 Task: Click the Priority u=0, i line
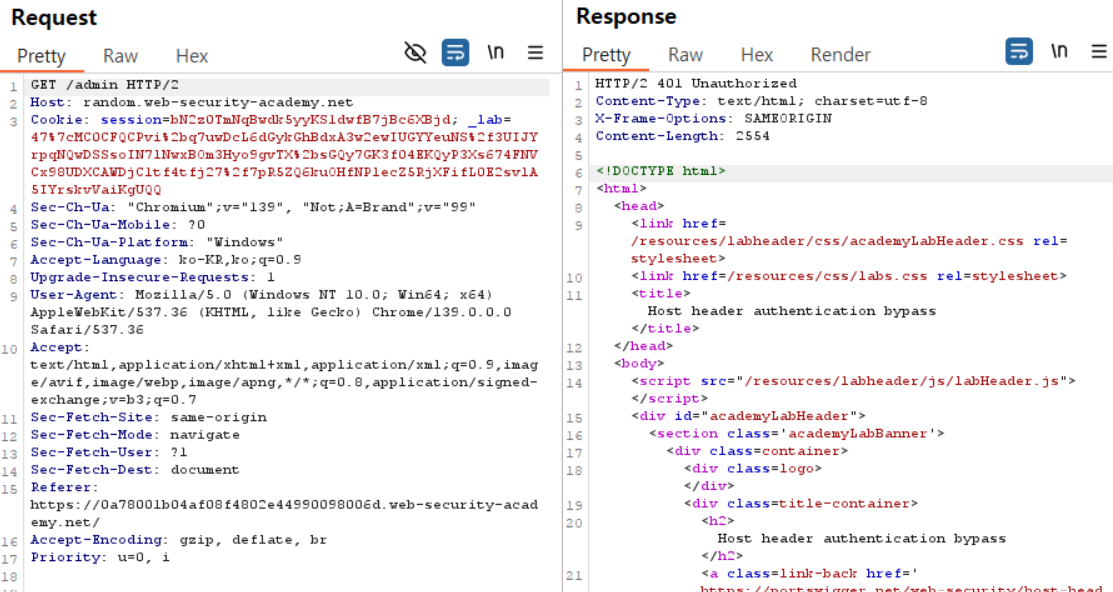coord(100,557)
